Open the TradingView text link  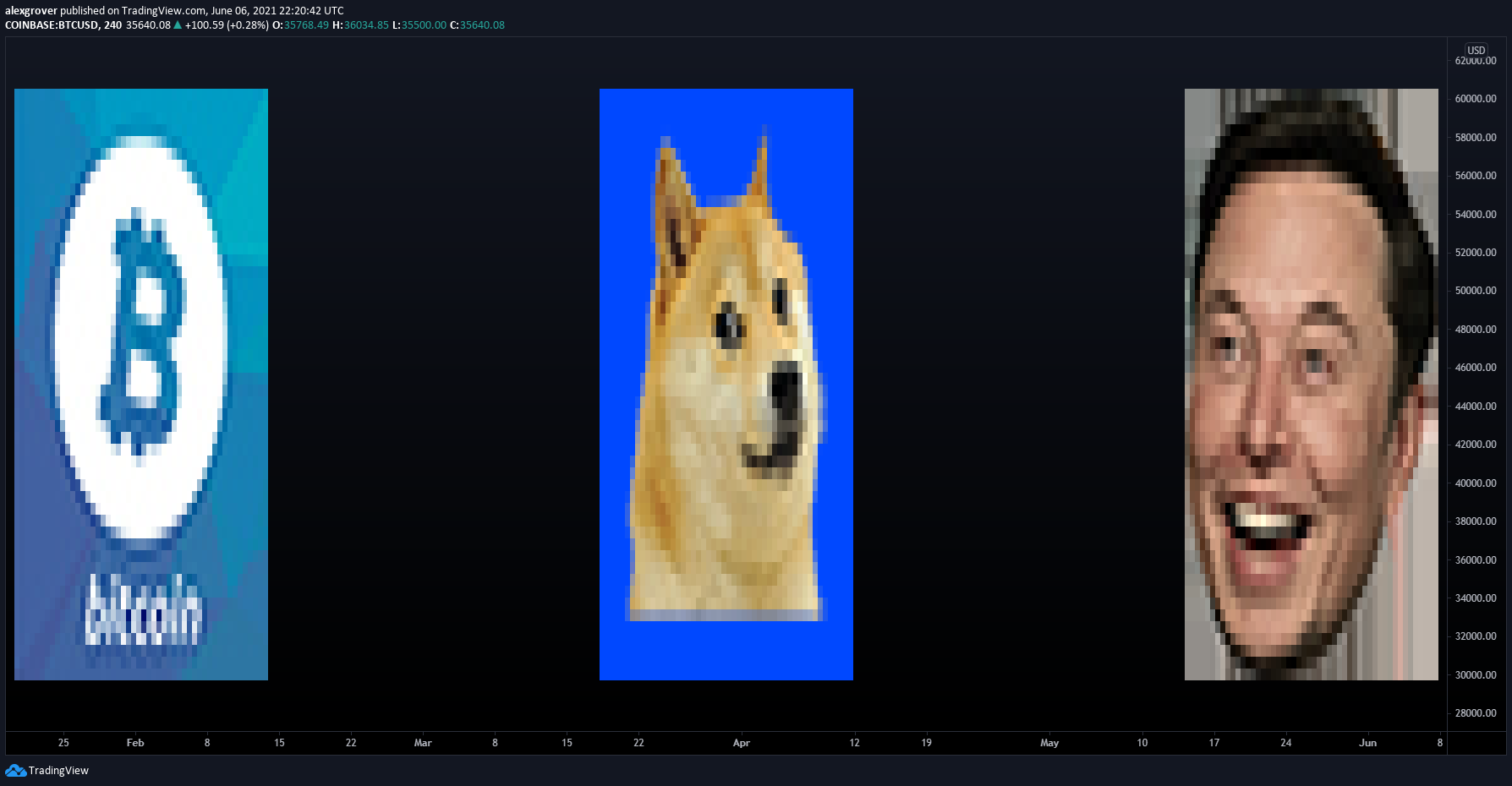coord(58,770)
